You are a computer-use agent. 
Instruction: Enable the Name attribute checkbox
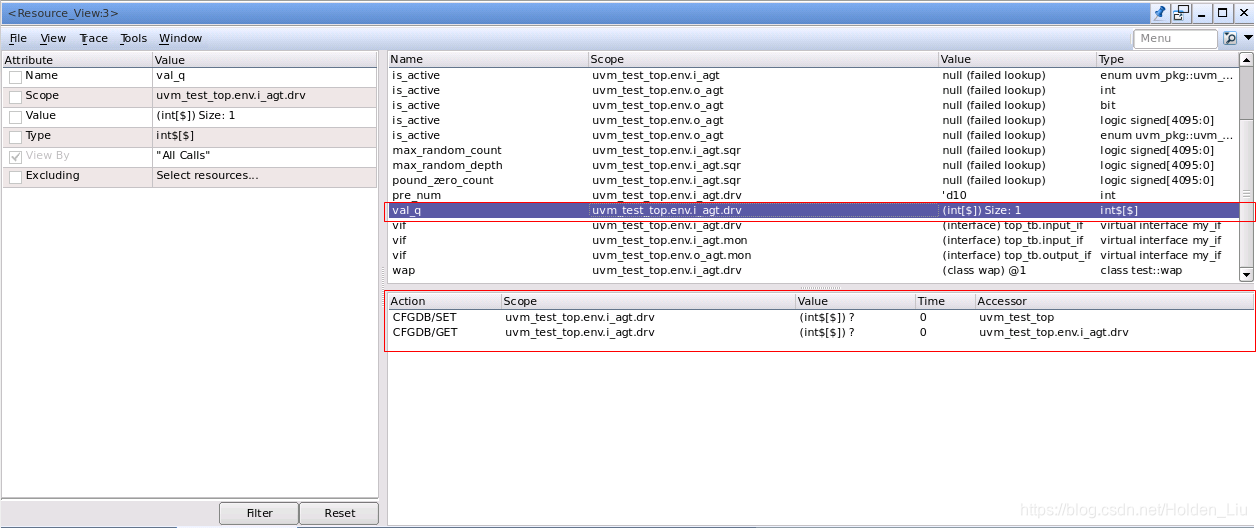[15, 77]
